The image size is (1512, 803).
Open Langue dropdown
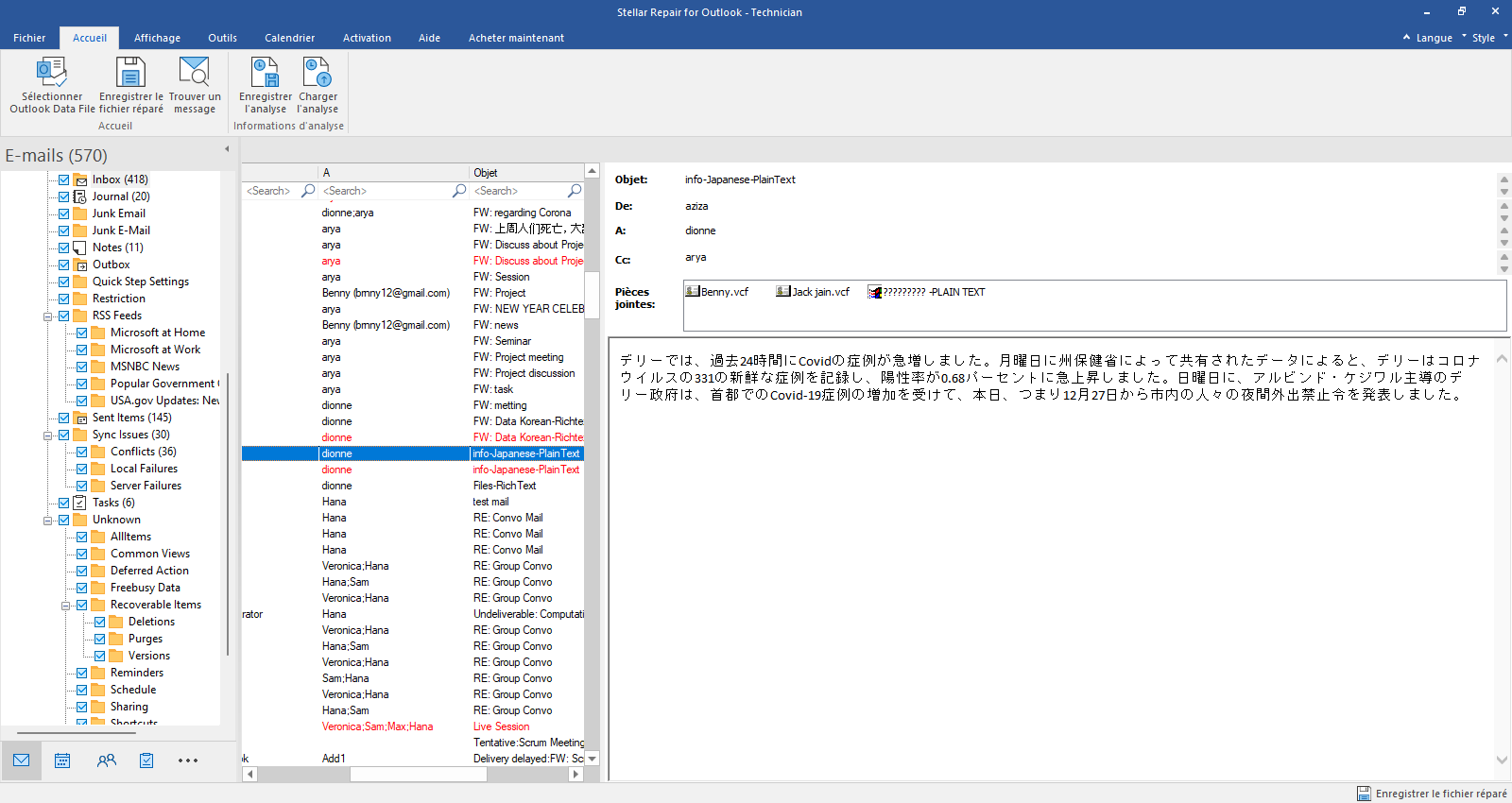[x=1434, y=38]
